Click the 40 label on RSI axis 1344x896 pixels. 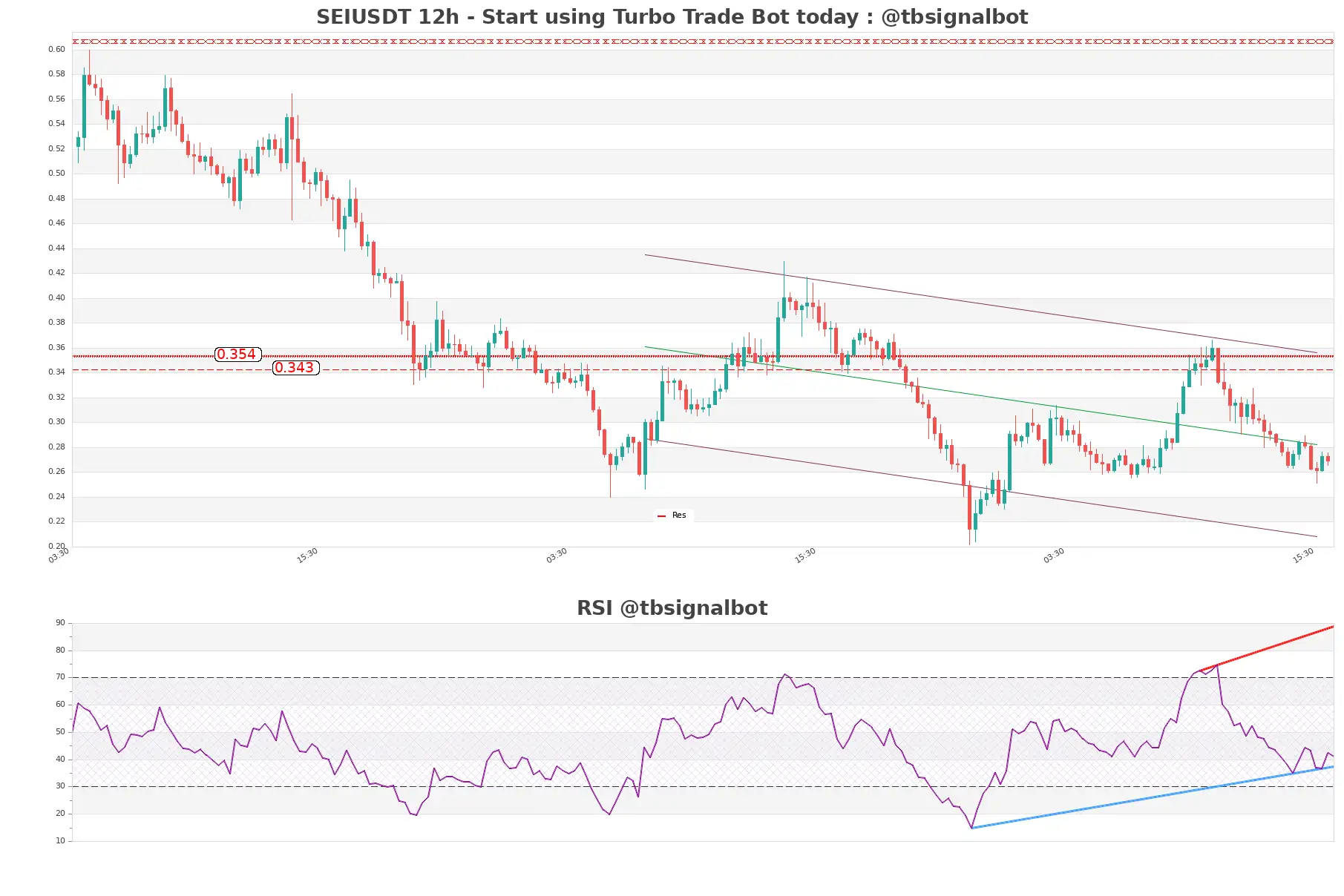coord(60,759)
